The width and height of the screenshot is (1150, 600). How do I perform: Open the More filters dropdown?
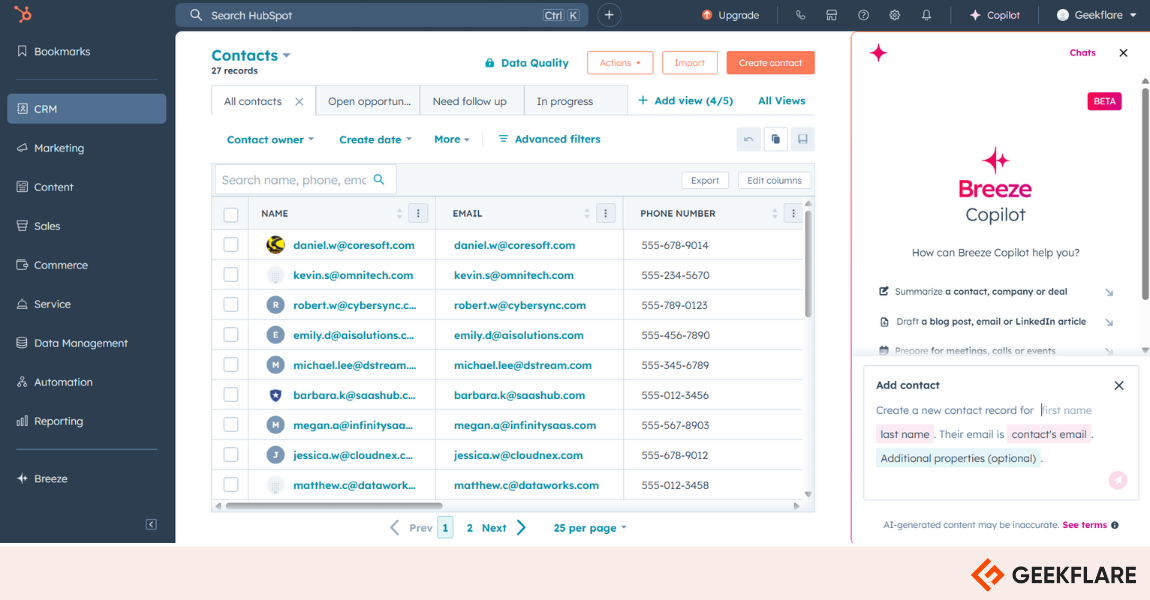[x=452, y=139]
